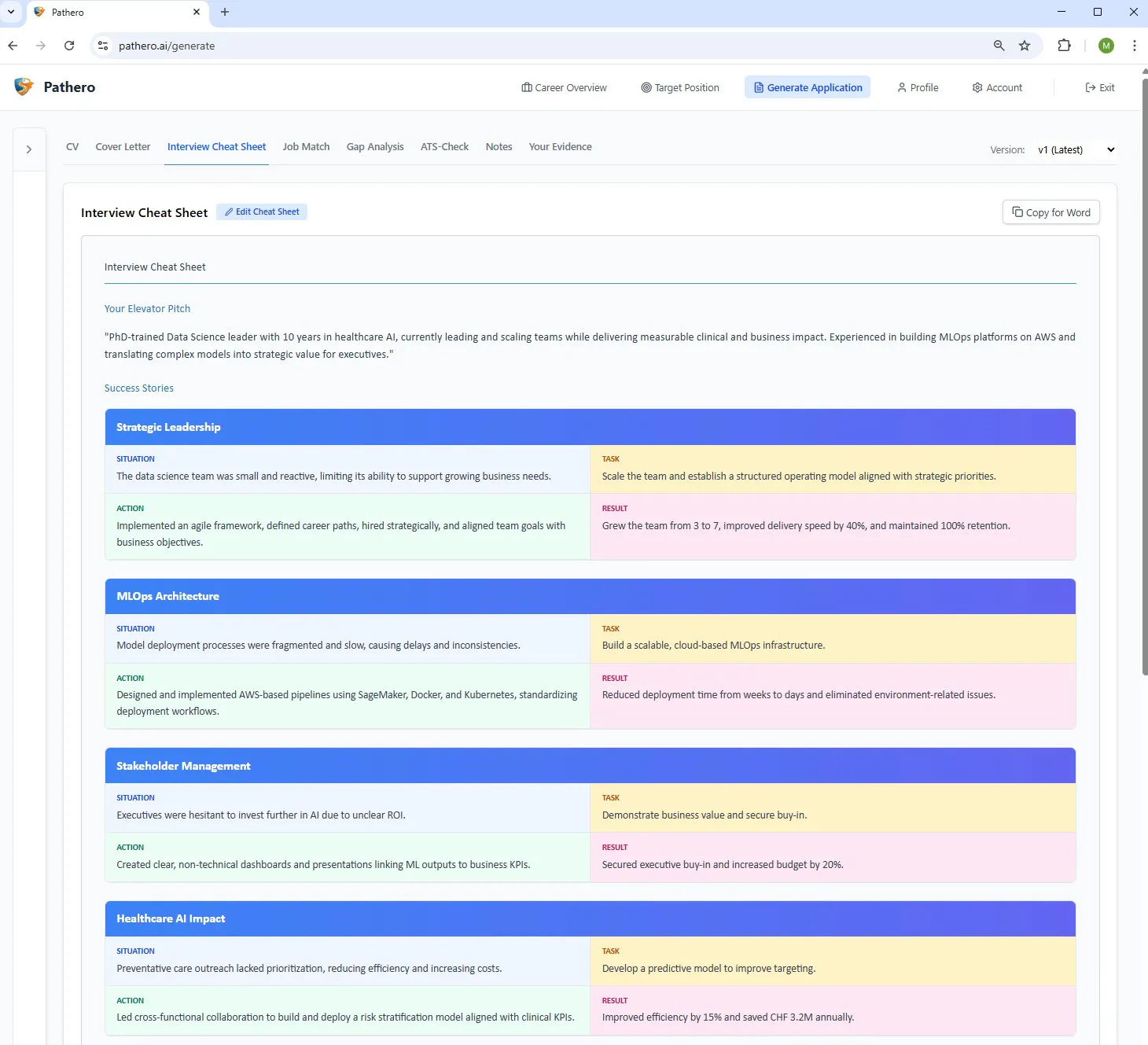Click task 'Build a scalable, cloud-based MLOps infrastructure'

point(713,646)
